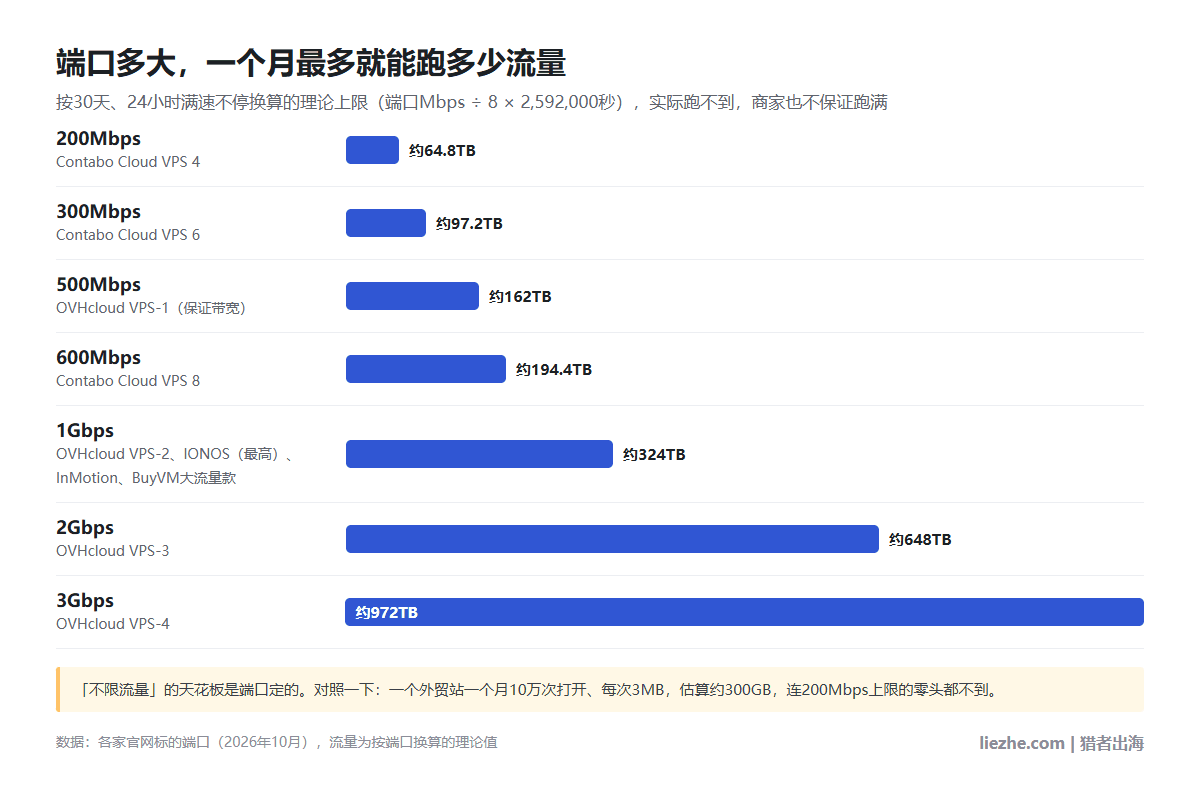Click the 2Gbps row label
Screen dimensions: 1200x793
(x=85, y=528)
